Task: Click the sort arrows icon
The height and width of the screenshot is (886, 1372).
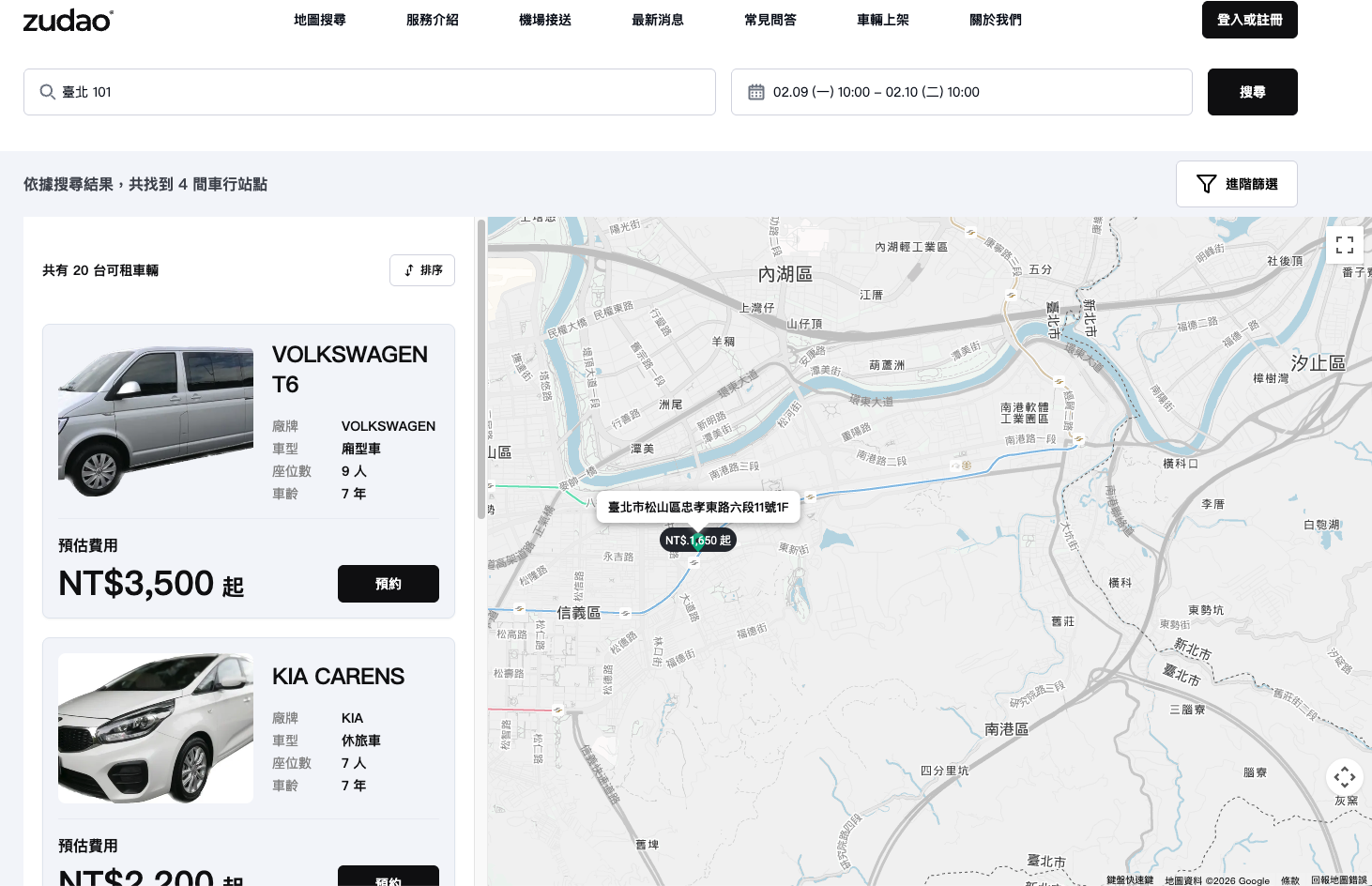Action: [x=409, y=270]
